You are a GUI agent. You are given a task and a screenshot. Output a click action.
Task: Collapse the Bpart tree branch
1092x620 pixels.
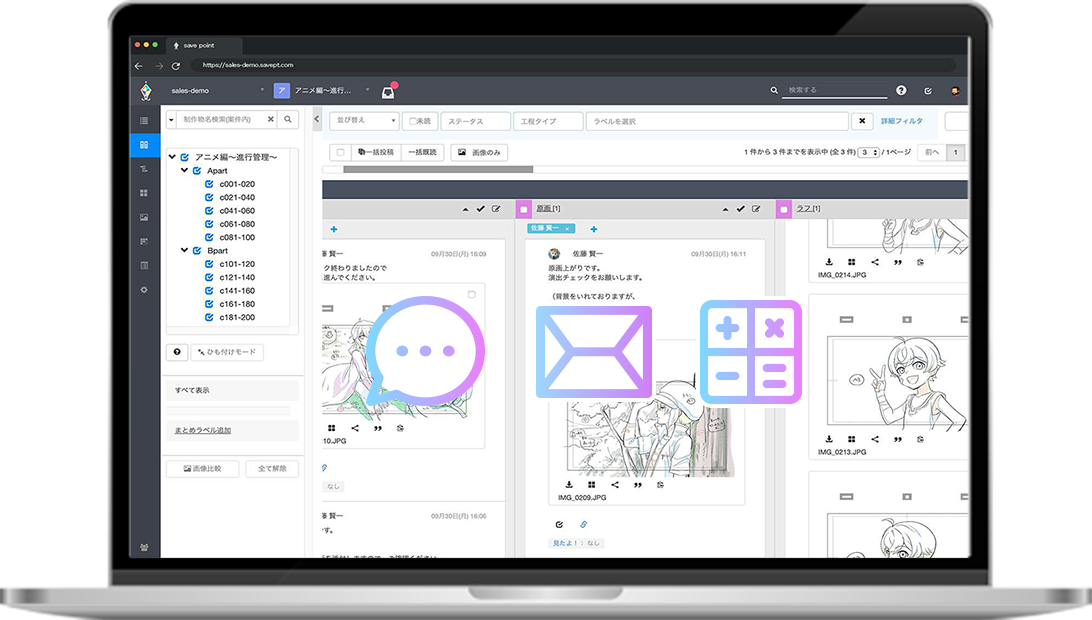pos(185,250)
